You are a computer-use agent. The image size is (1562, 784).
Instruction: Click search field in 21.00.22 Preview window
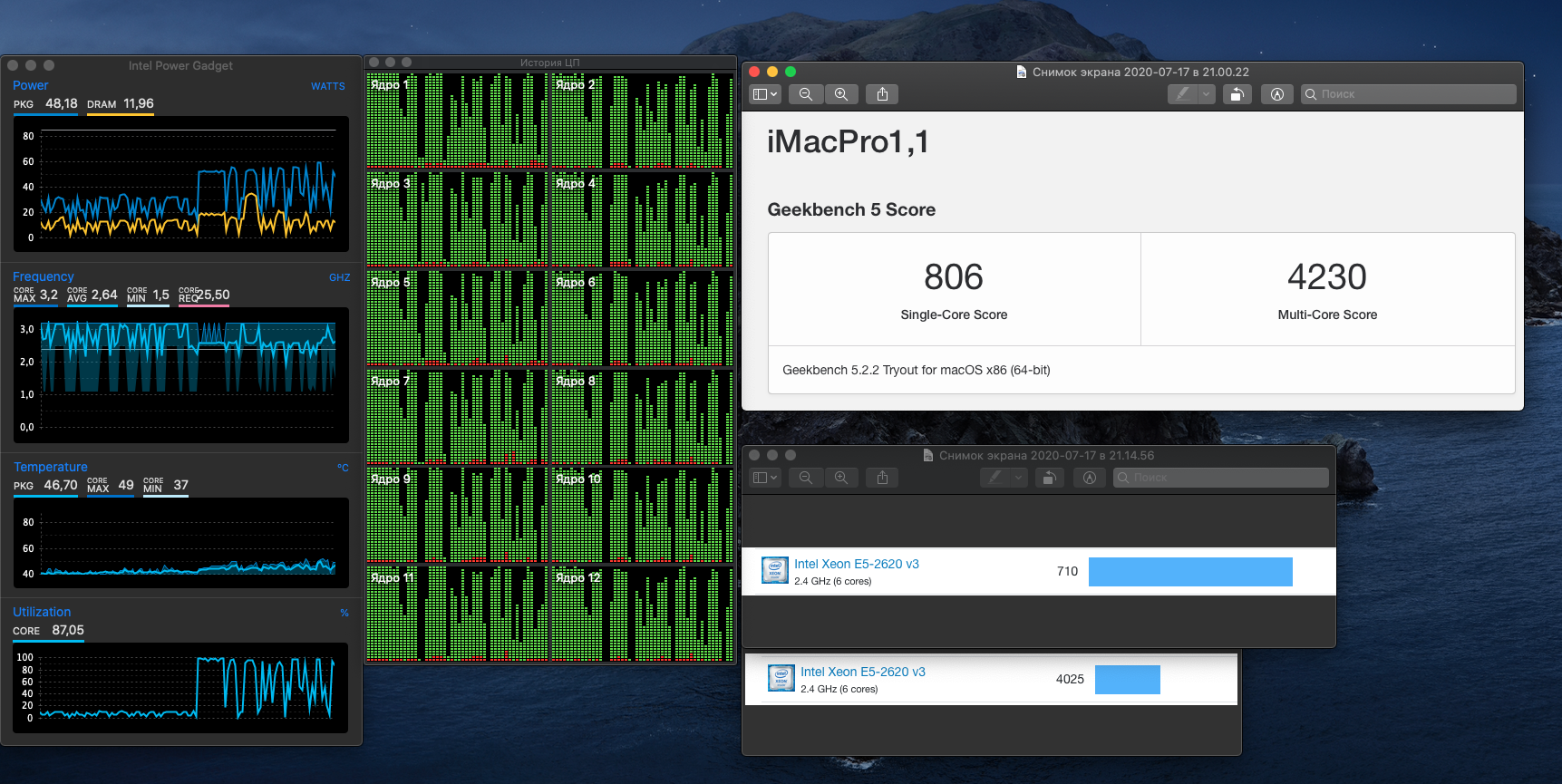pos(1408,94)
